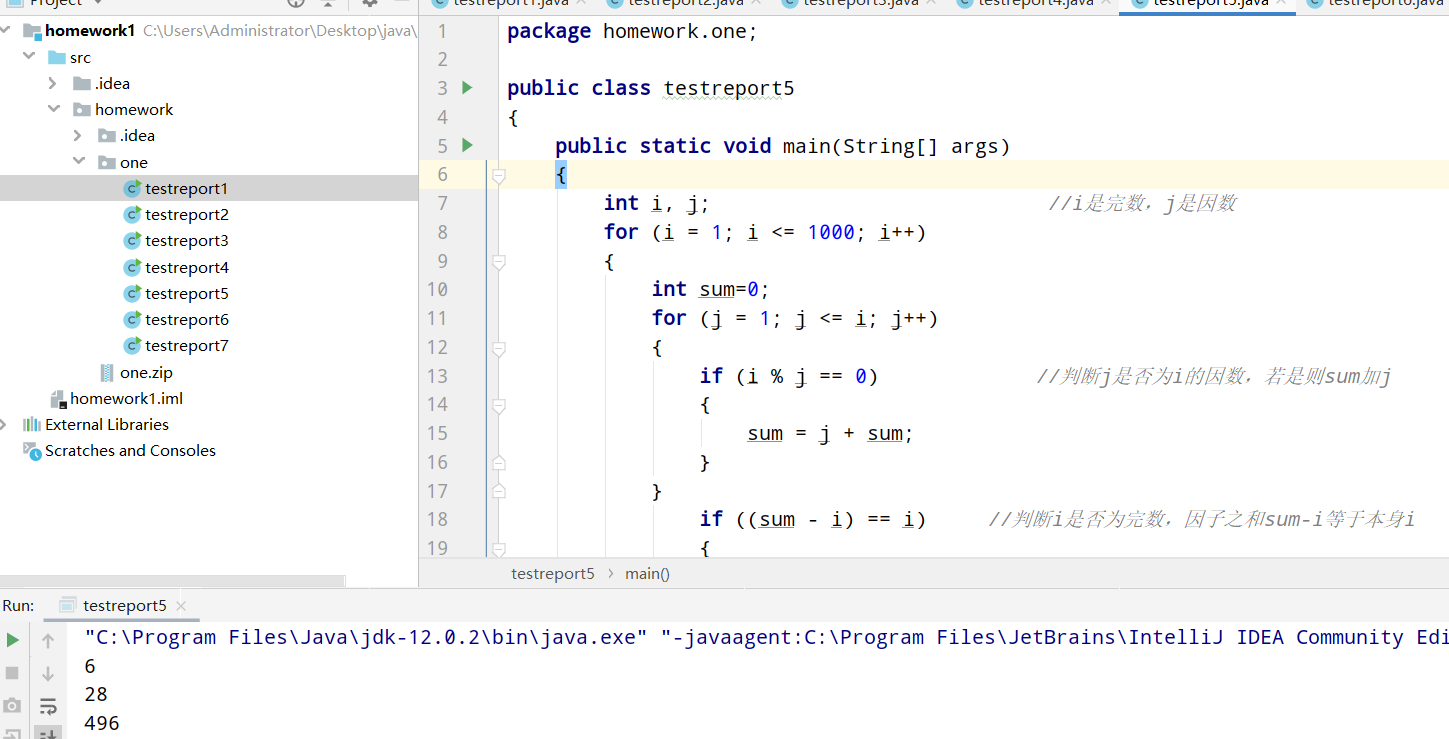Click the number 1000 in the for loop
The width and height of the screenshot is (1449, 739).
(831, 232)
